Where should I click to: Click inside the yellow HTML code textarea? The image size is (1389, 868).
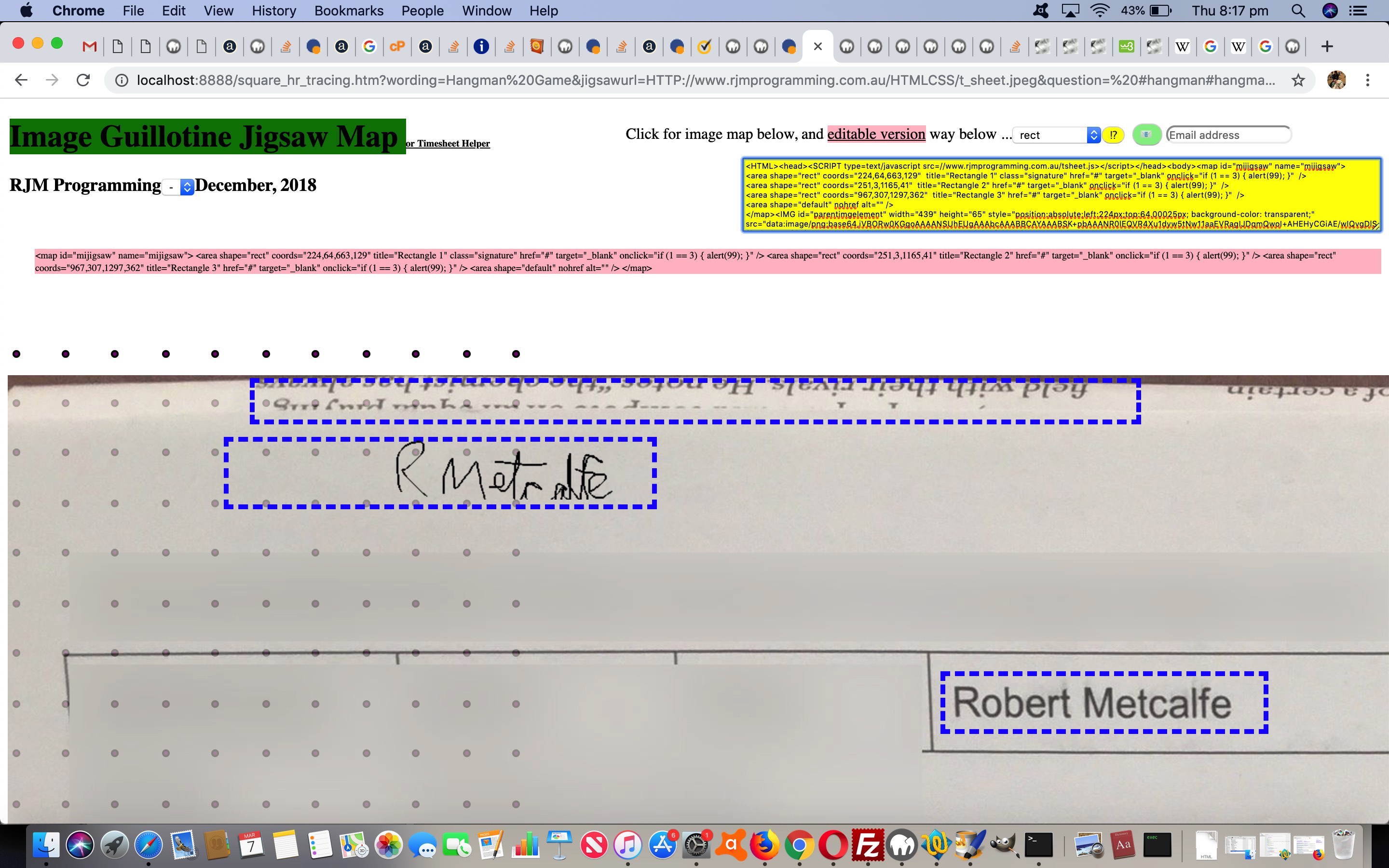click(x=1061, y=195)
